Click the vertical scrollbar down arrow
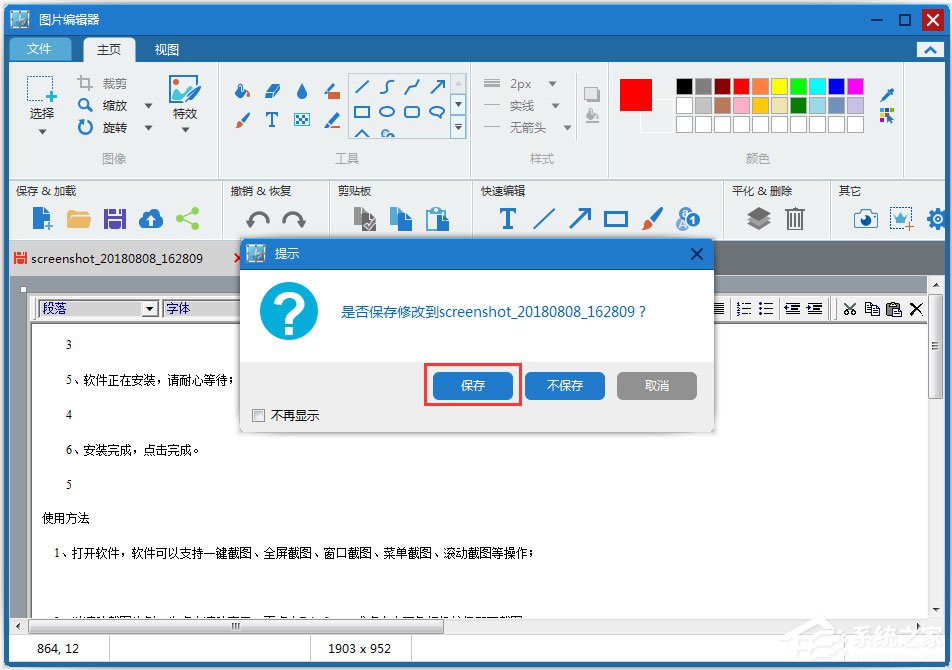The width and height of the screenshot is (952, 670). (x=935, y=610)
